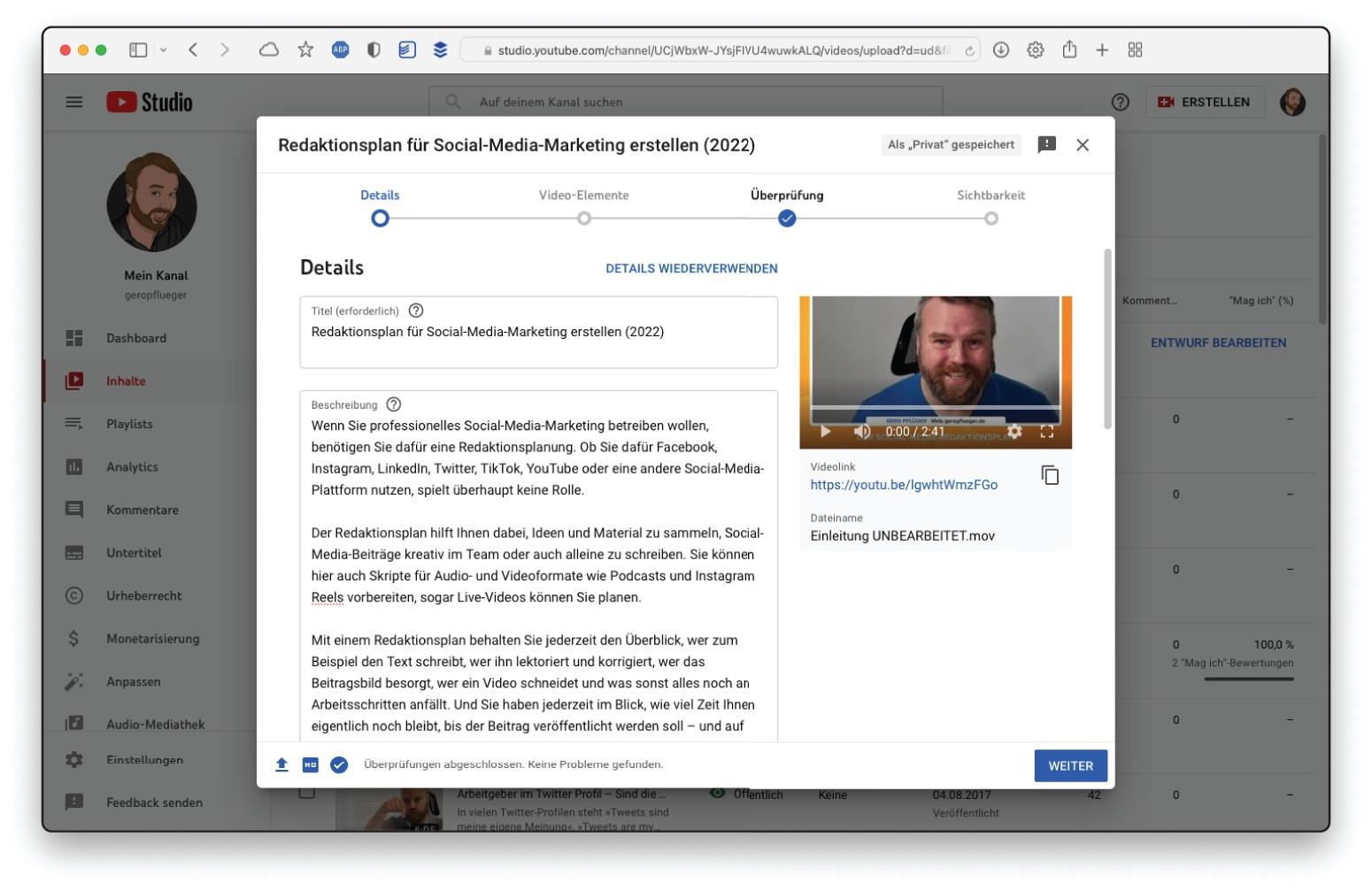Mute the video preview volume
The height and width of the screenshot is (891, 1372).
tap(862, 432)
